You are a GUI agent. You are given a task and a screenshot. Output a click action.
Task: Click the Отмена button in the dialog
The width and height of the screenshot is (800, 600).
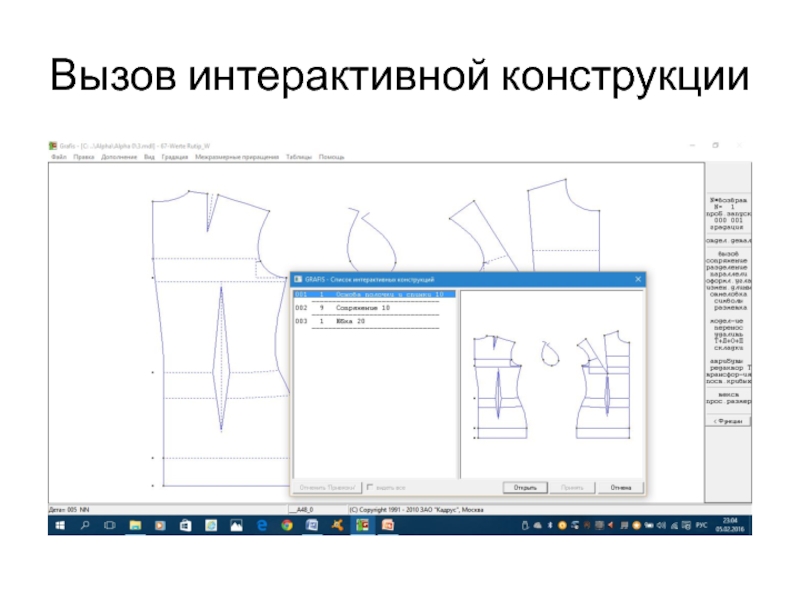click(620, 488)
